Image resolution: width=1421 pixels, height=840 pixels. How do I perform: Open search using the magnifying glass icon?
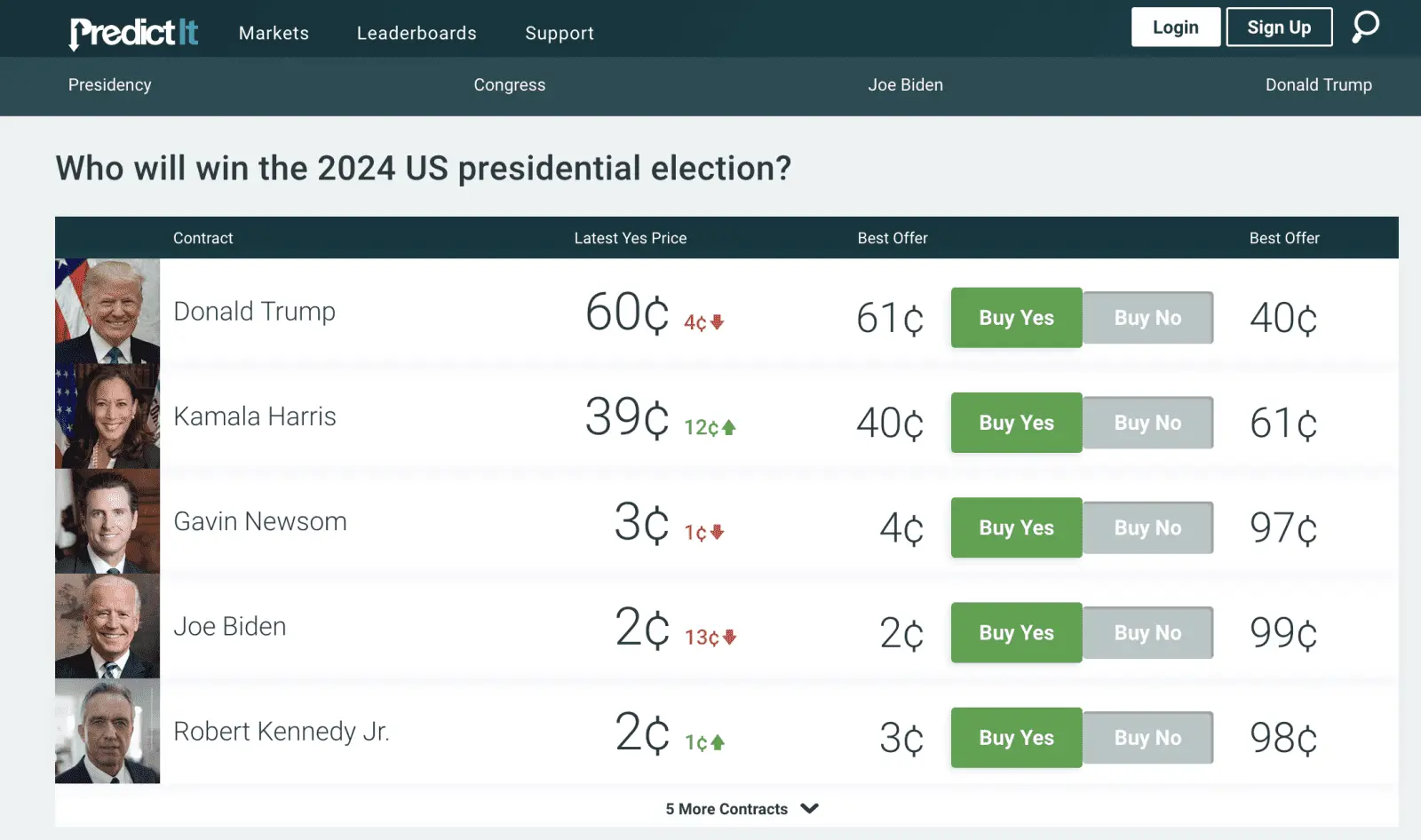point(1365,27)
